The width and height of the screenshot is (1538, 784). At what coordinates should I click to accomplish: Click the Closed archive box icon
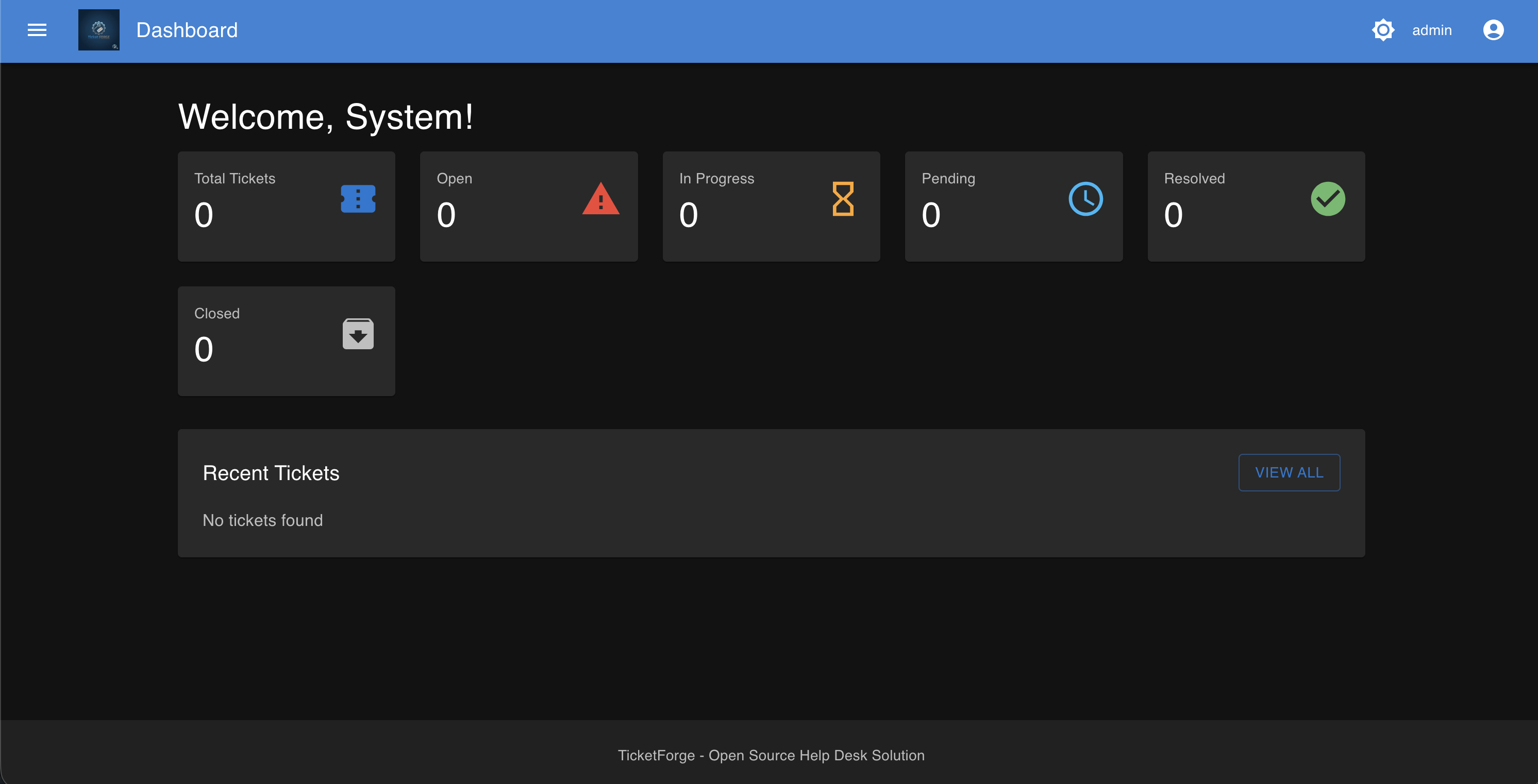point(358,333)
